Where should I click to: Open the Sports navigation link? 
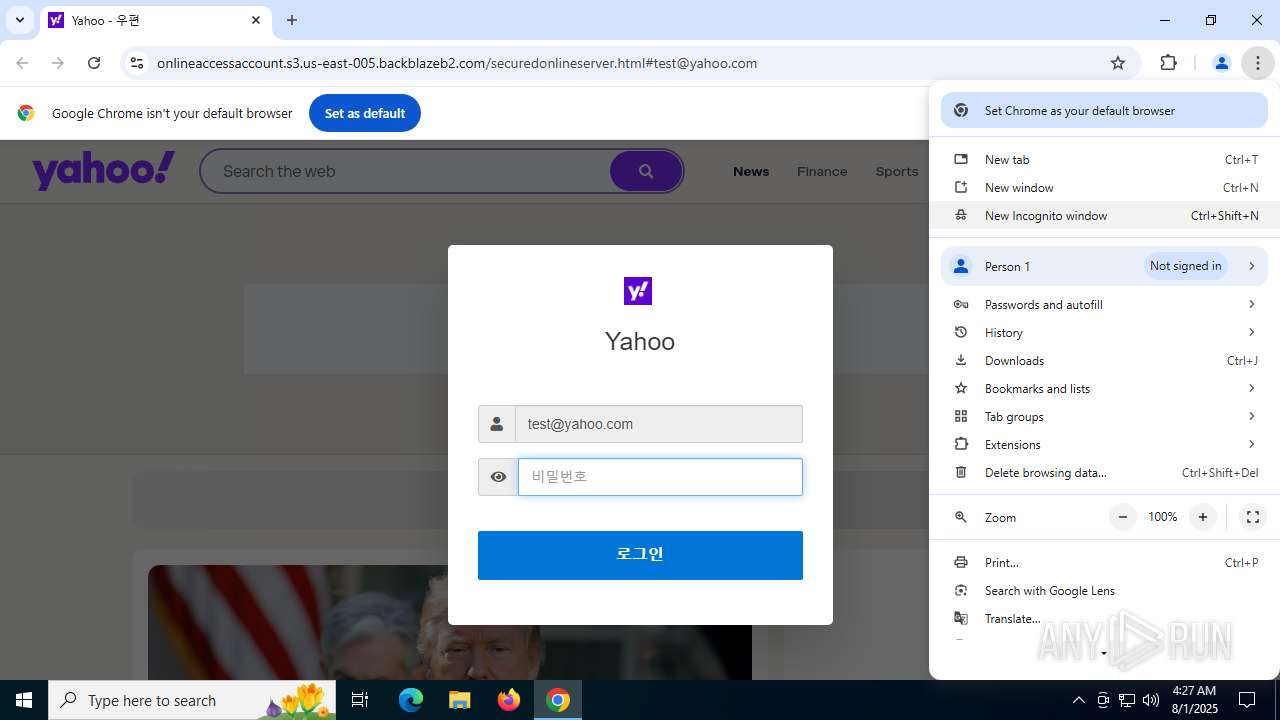(896, 171)
